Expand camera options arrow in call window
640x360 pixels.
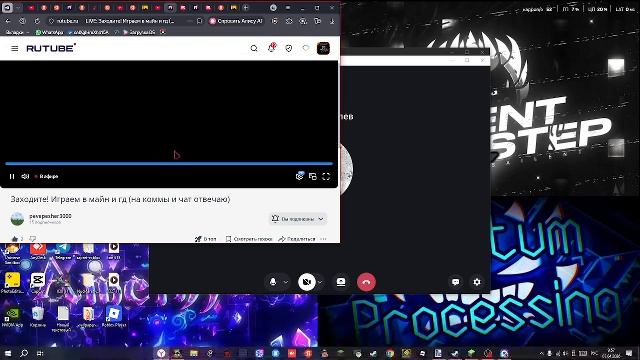coord(320,282)
